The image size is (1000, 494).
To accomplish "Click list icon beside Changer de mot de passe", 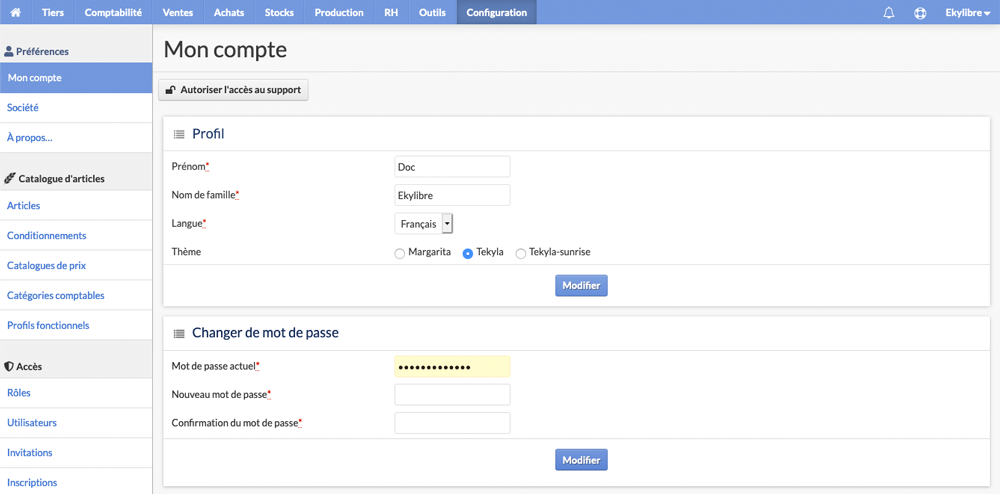I will coord(179,333).
